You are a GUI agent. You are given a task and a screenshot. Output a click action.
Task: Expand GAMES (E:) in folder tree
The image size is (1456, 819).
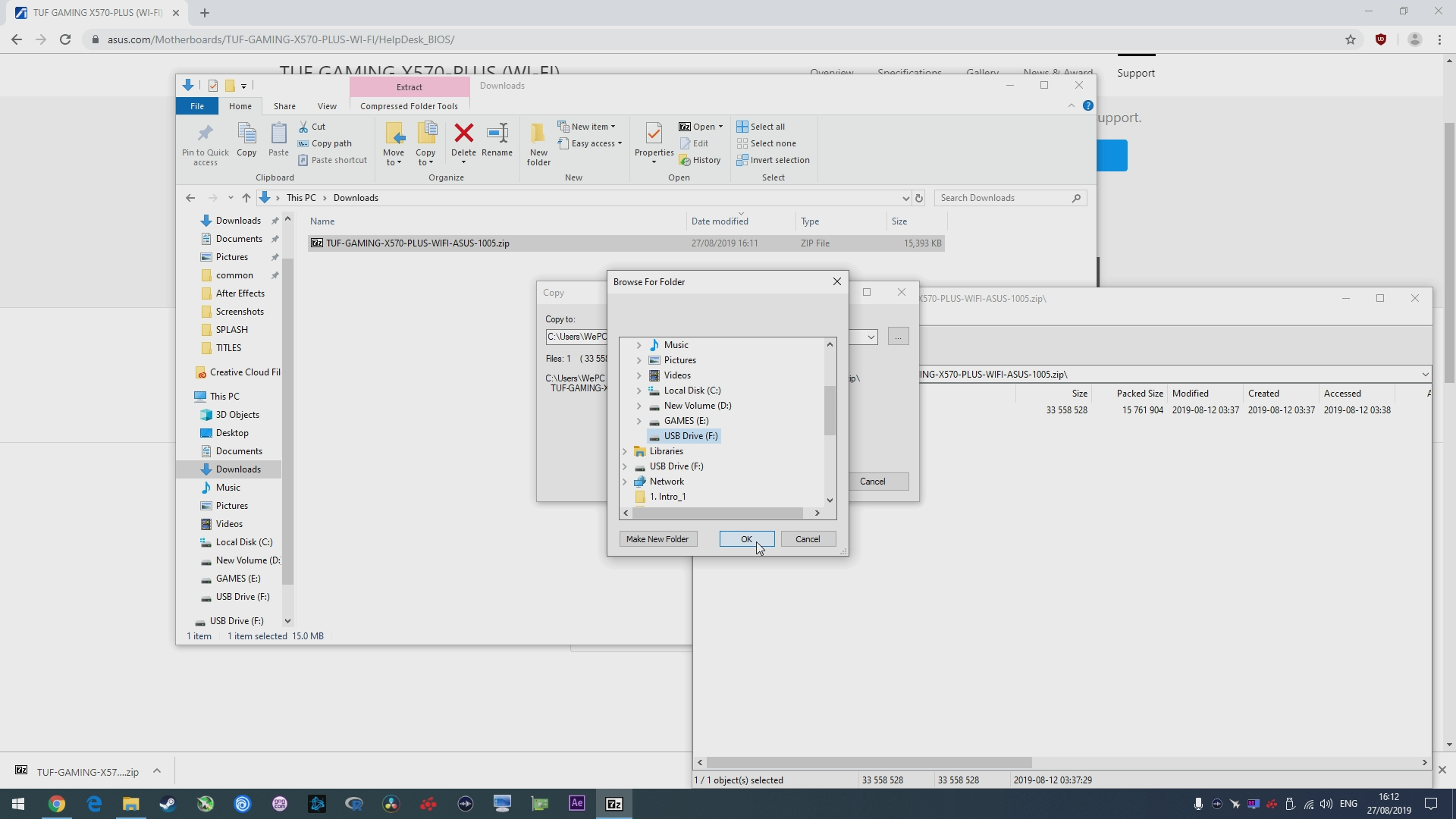point(639,421)
